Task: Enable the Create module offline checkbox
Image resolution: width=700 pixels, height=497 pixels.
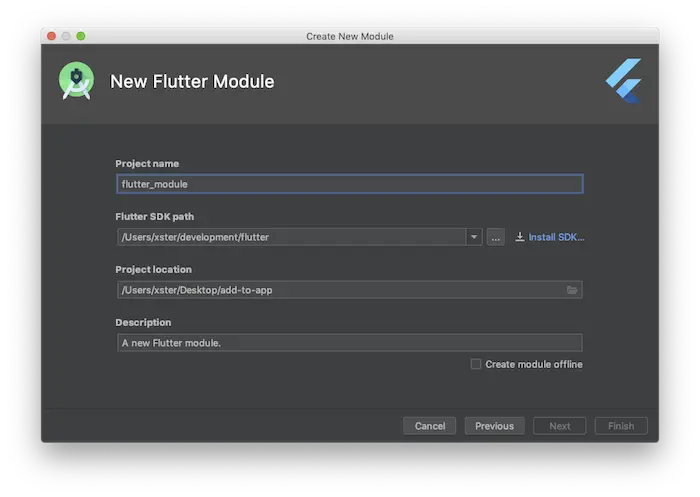Action: pos(476,364)
